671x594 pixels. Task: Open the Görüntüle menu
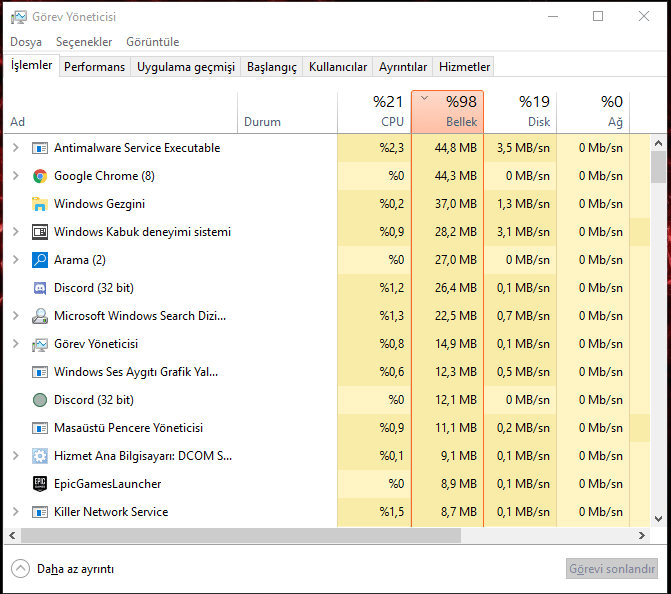pyautogui.click(x=152, y=42)
